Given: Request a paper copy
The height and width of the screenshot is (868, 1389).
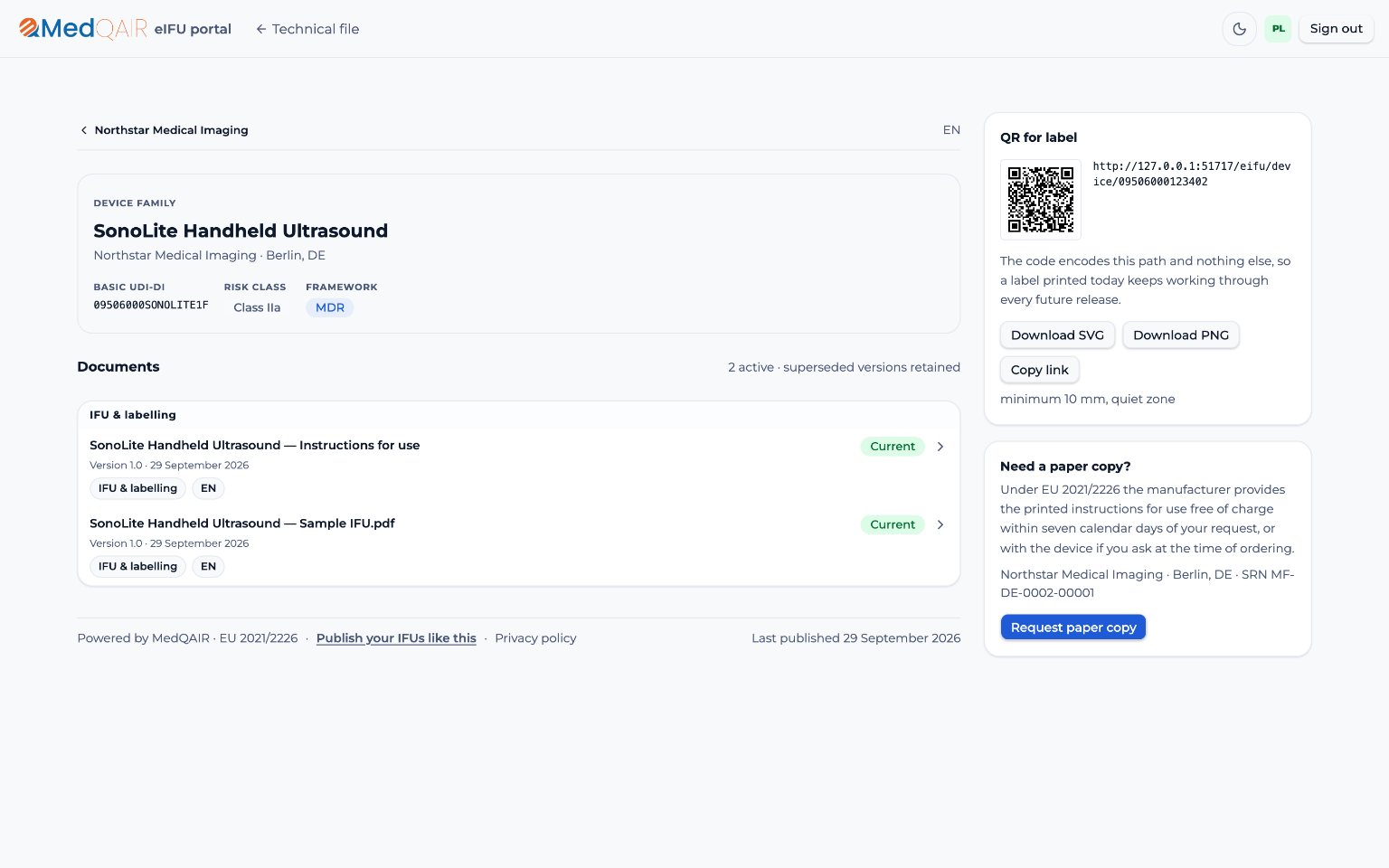Looking at the screenshot, I should pos(1073,627).
